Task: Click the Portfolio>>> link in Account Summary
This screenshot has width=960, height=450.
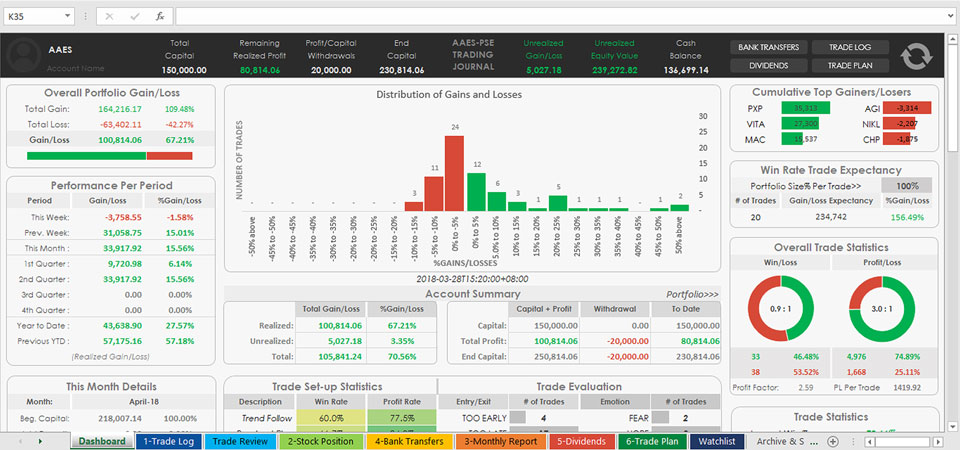Action: point(692,295)
